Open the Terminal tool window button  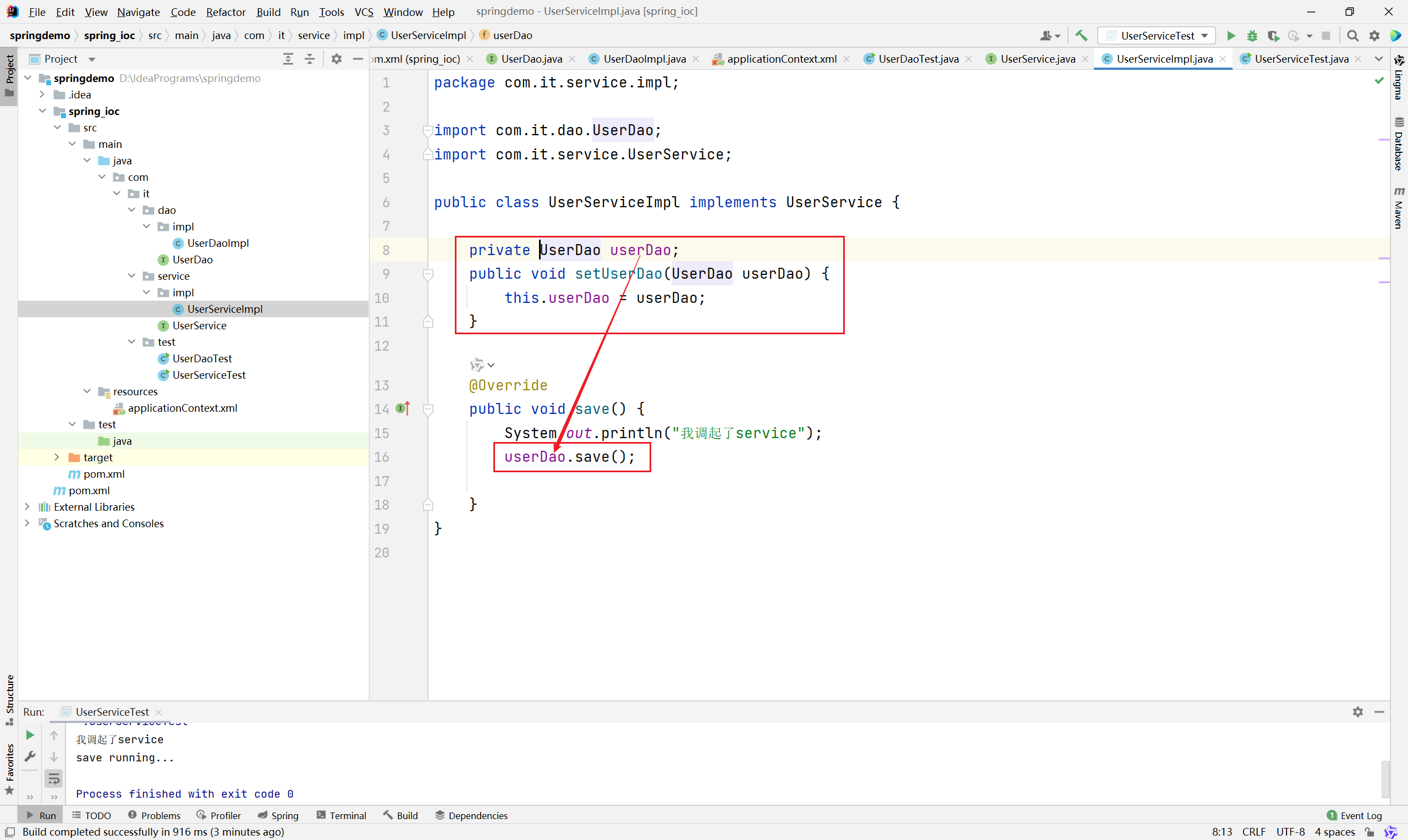(342, 815)
